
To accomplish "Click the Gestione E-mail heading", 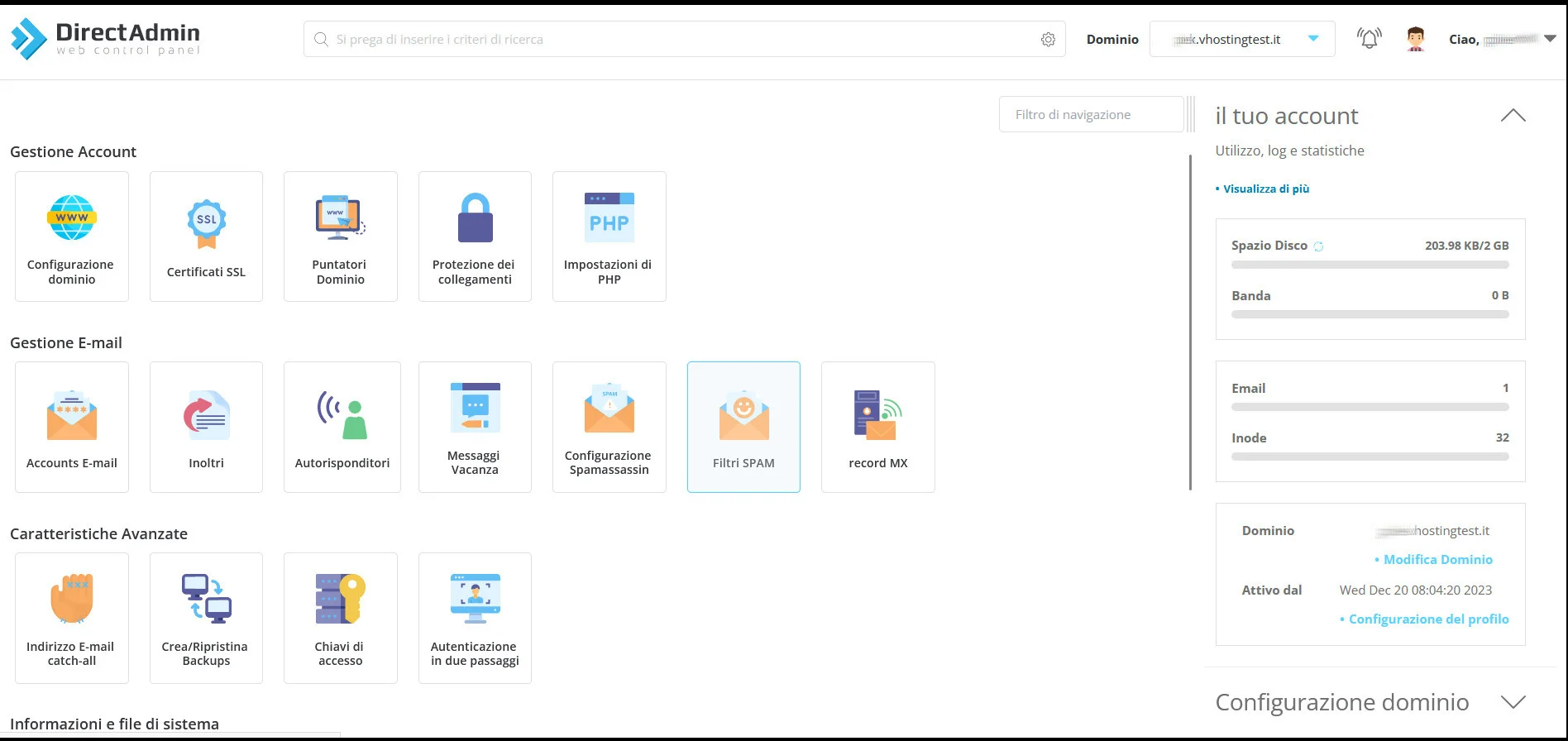I will pos(66,343).
